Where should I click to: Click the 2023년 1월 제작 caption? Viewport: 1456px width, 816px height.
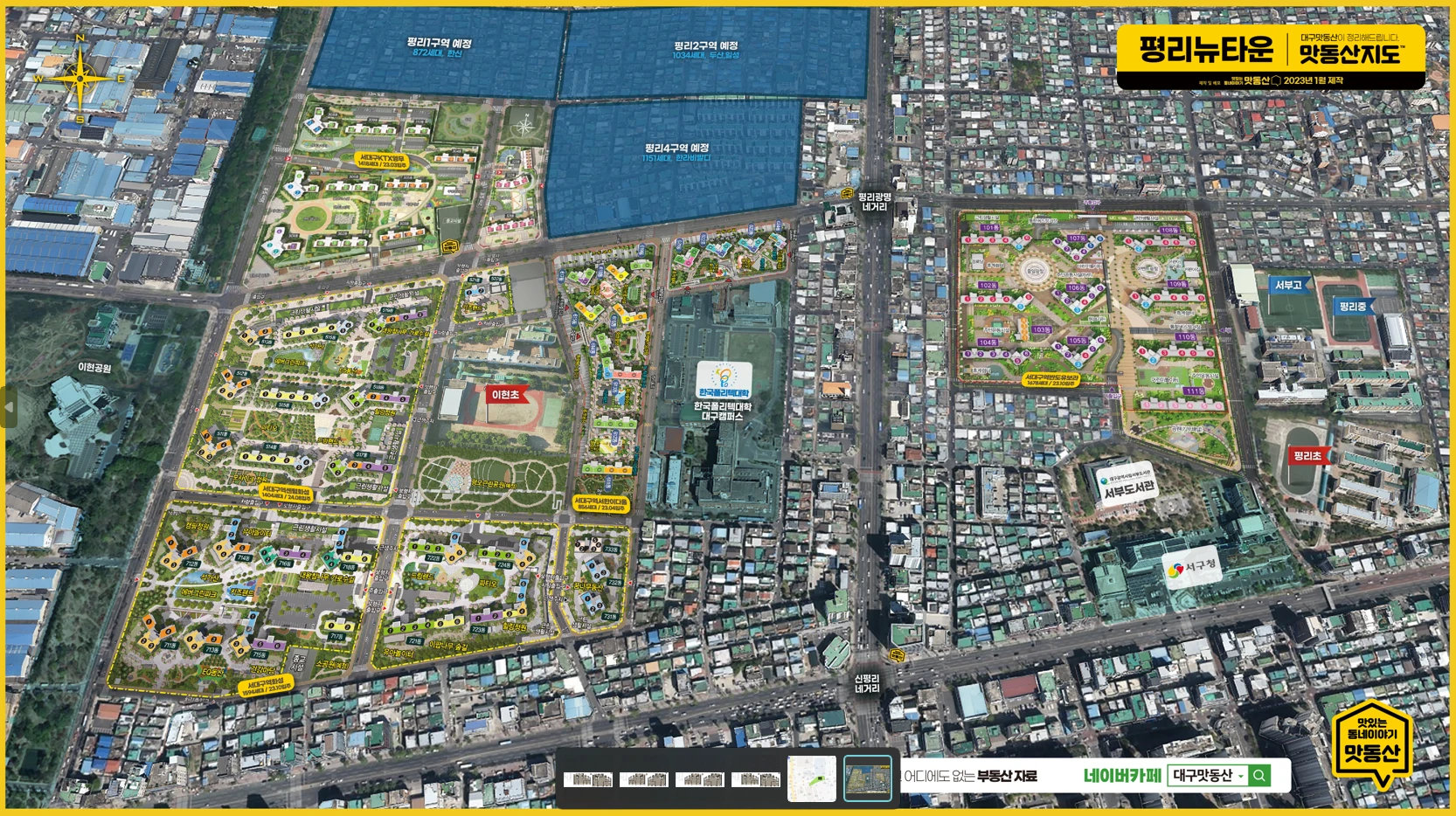pyautogui.click(x=1314, y=80)
